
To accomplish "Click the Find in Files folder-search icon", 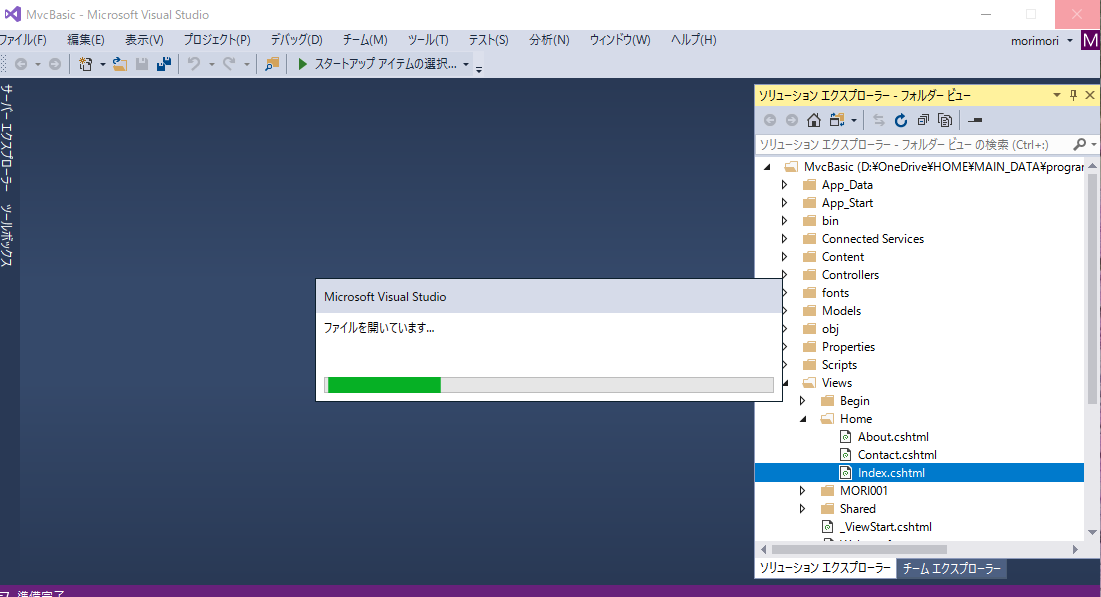I will 272,64.
